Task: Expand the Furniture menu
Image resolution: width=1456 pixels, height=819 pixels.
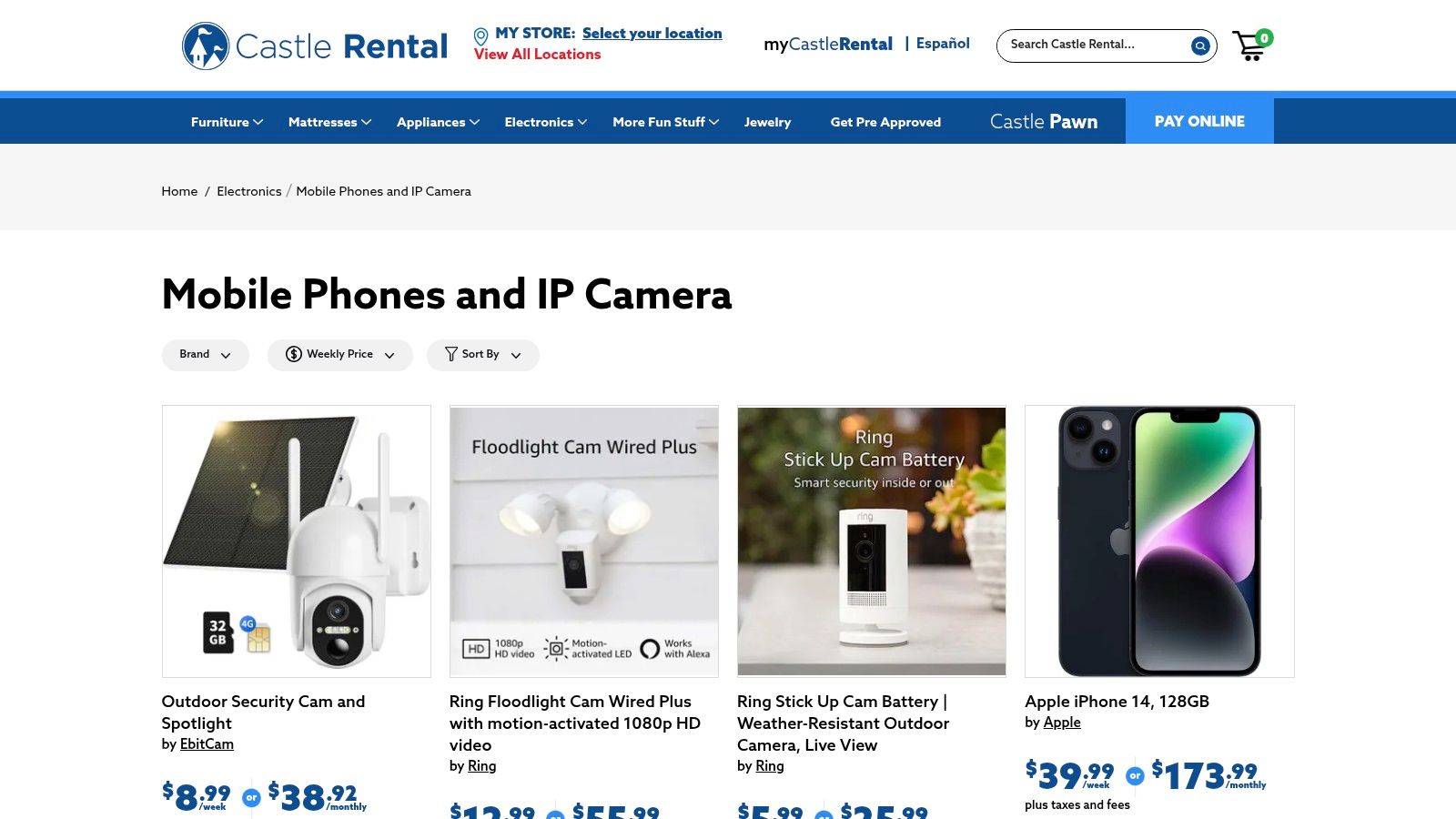Action: pyautogui.click(x=227, y=122)
